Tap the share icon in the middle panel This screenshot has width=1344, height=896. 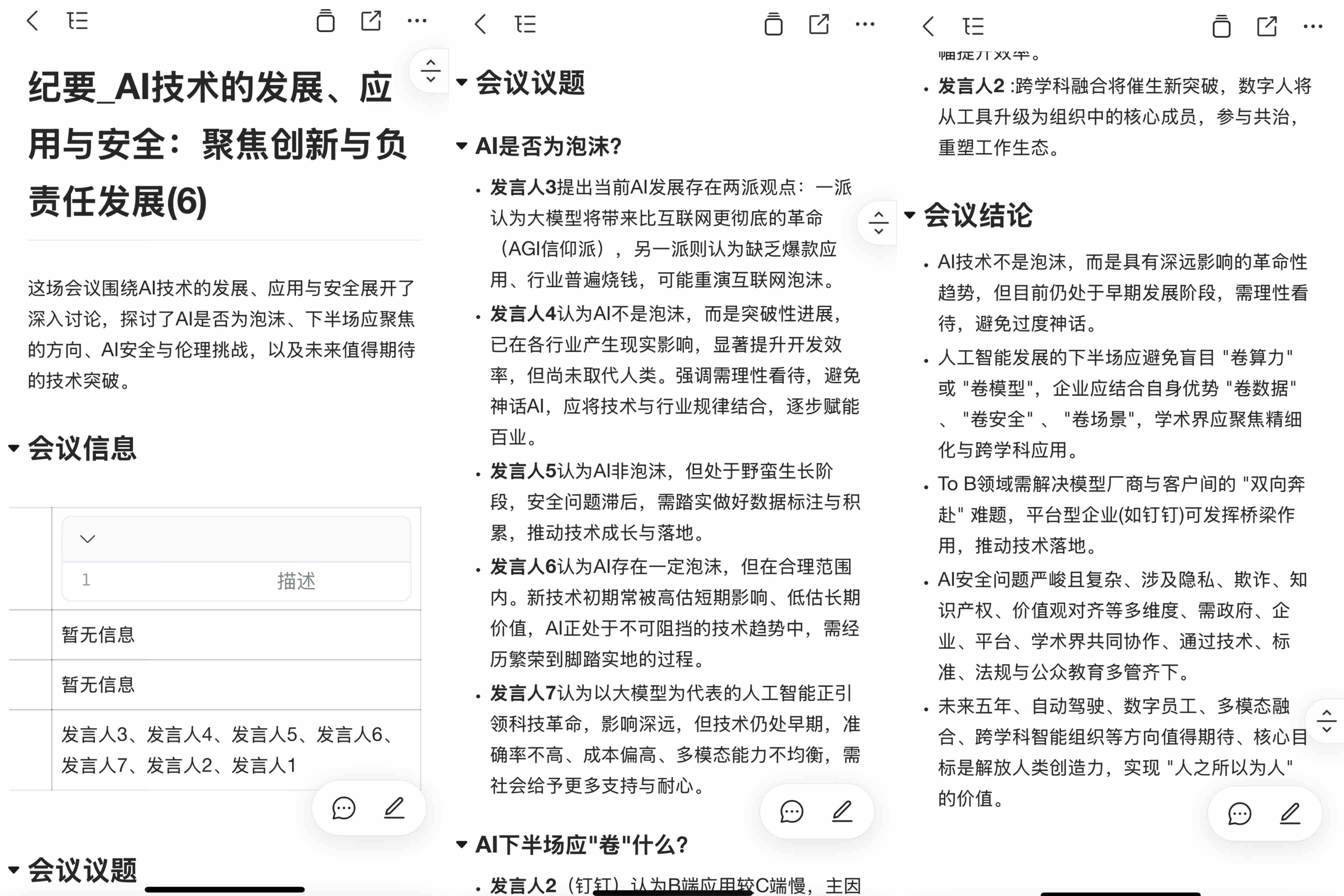tap(819, 25)
